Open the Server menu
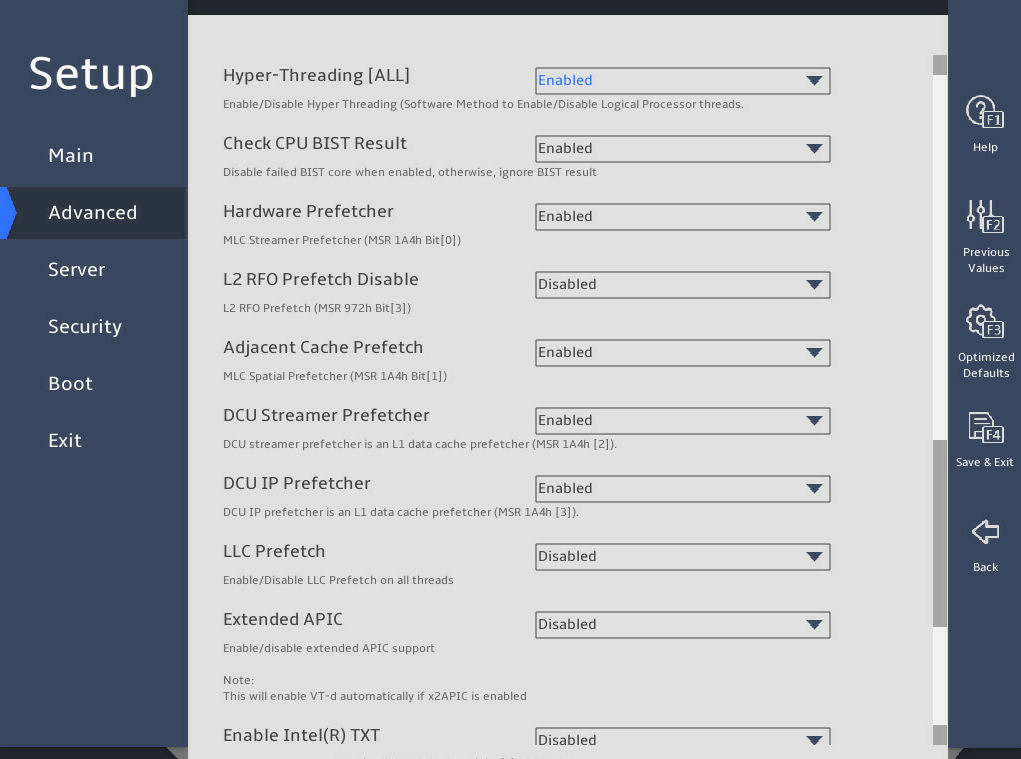This screenshot has width=1021, height=759. [76, 269]
